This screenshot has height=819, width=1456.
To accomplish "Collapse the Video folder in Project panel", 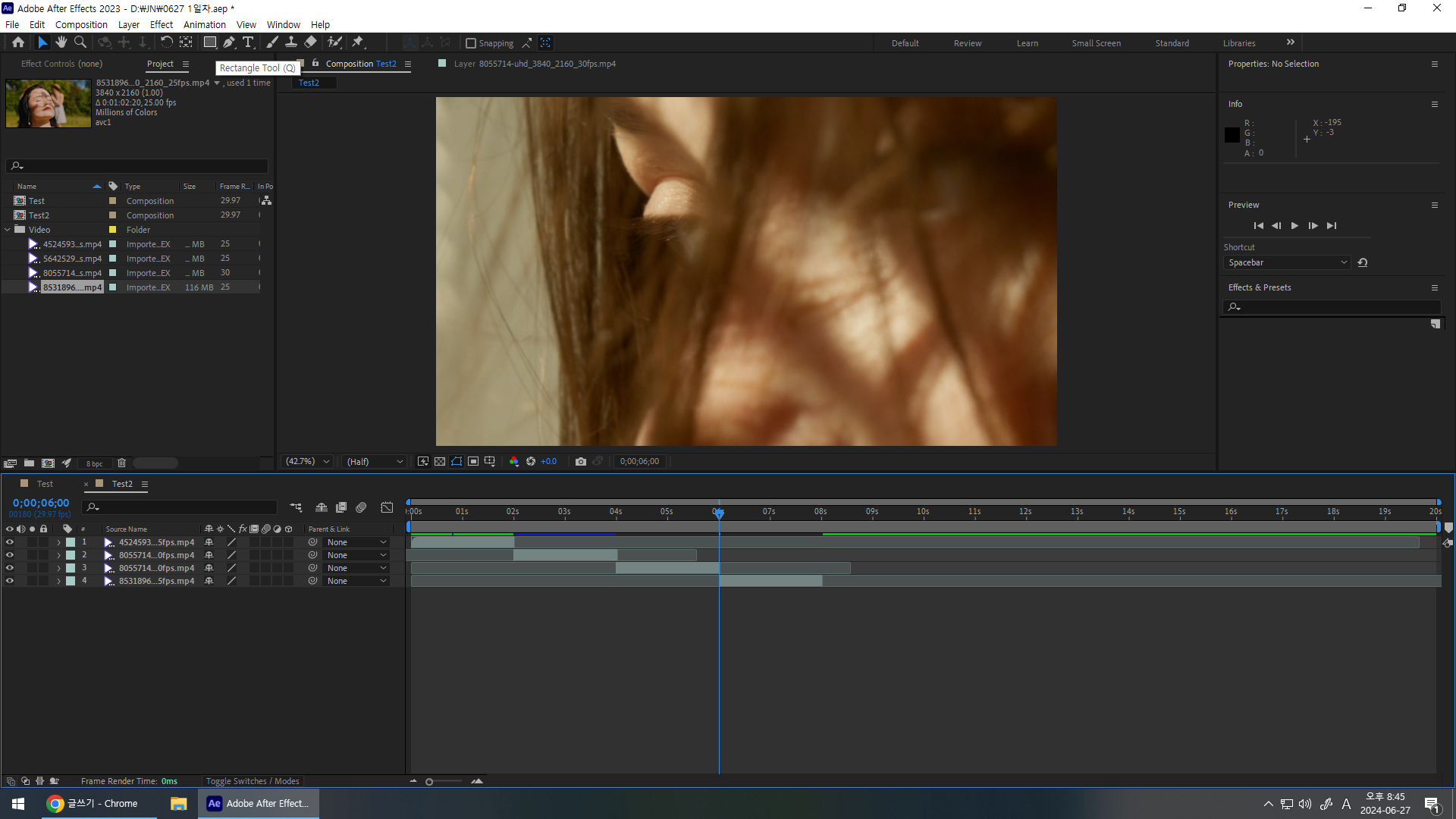I will pos(8,230).
